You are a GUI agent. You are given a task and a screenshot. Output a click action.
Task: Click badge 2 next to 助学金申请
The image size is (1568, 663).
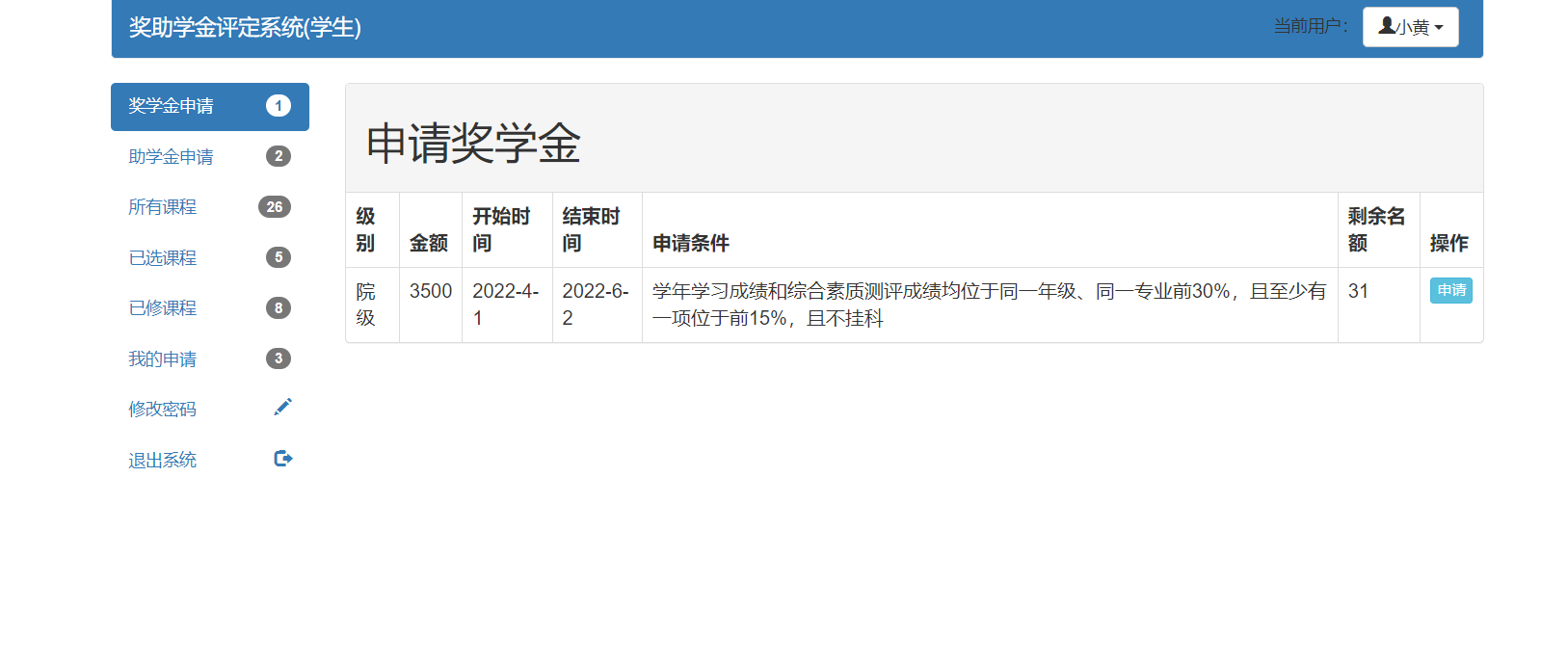279,156
